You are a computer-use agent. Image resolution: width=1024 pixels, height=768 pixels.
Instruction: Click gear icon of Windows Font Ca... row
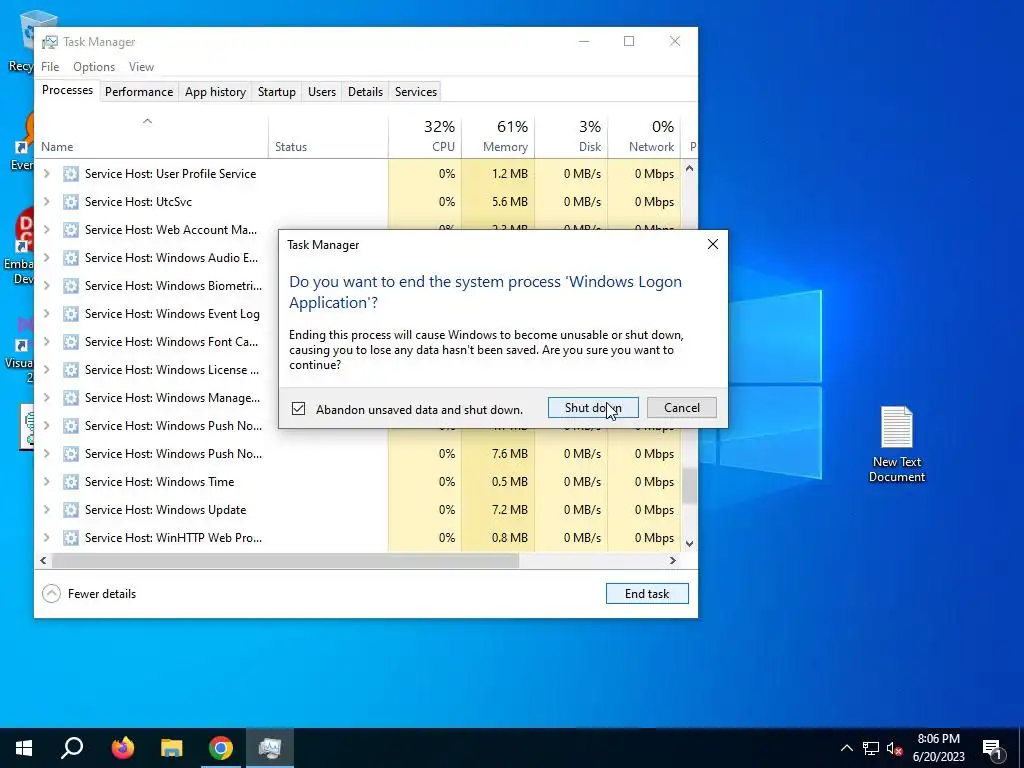[71, 342]
